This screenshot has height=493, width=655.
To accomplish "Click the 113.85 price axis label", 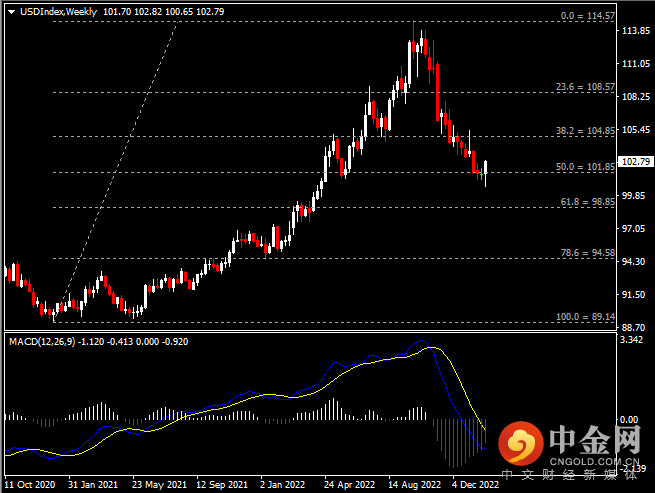I will [633, 30].
